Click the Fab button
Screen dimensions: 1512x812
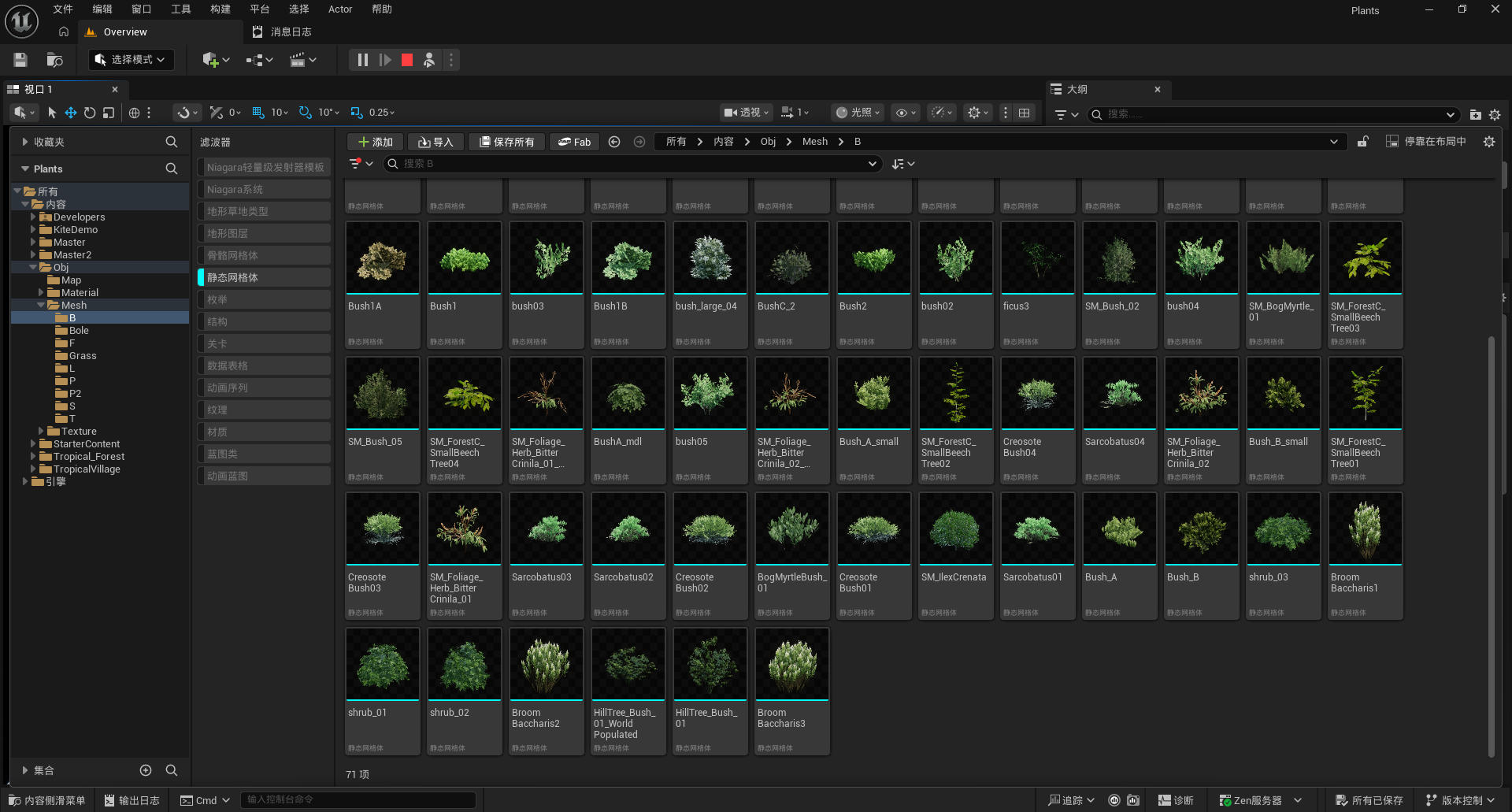pyautogui.click(x=575, y=142)
